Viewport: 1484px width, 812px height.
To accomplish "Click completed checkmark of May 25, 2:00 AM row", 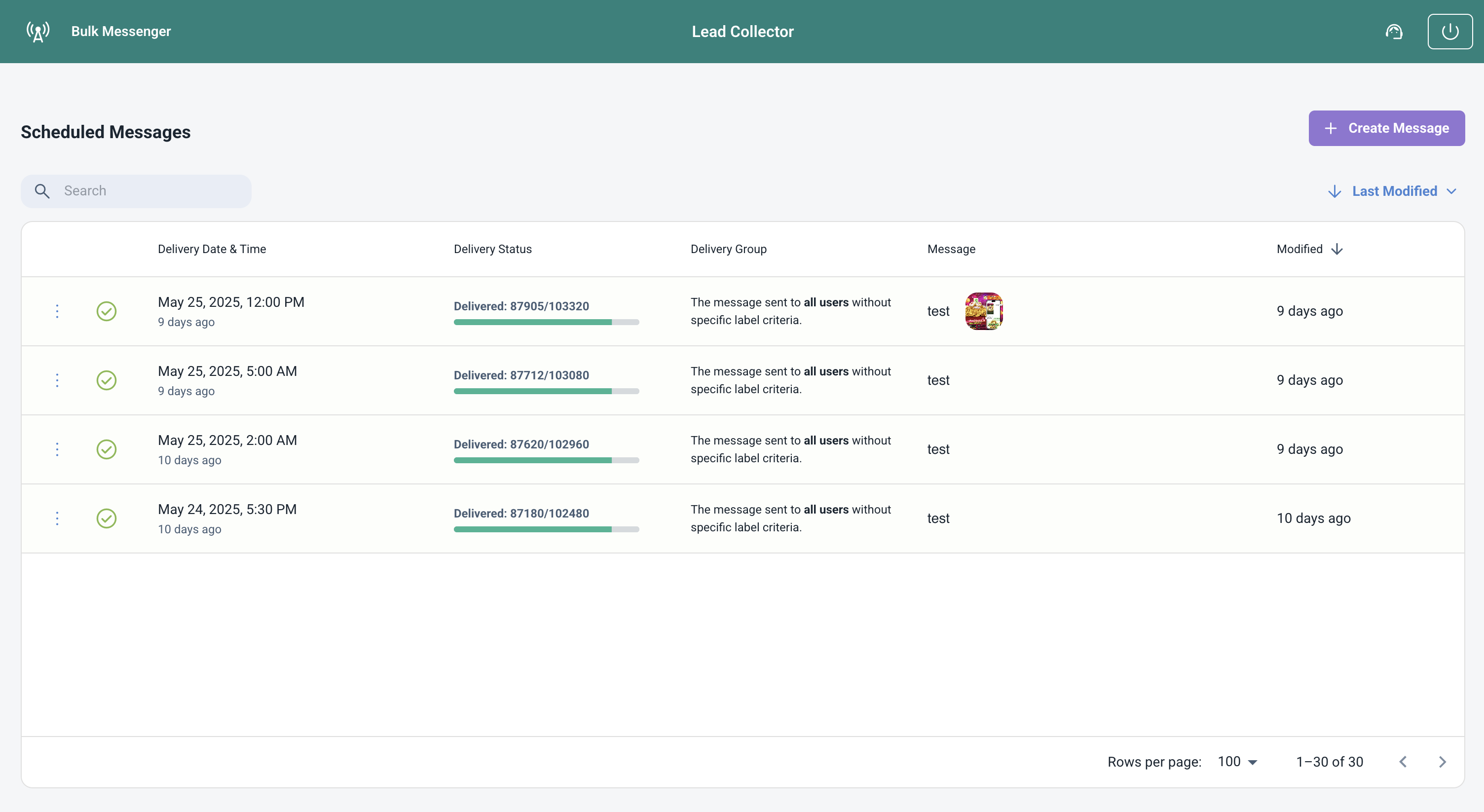I will point(107,449).
